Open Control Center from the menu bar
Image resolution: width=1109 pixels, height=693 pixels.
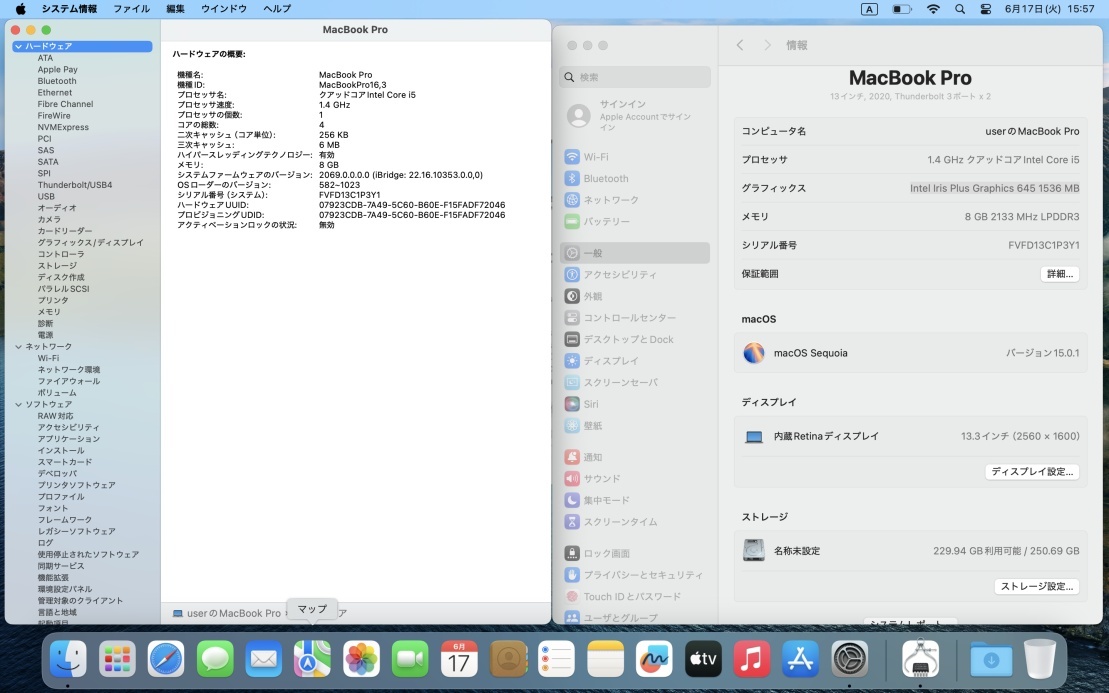pyautogui.click(x=985, y=9)
